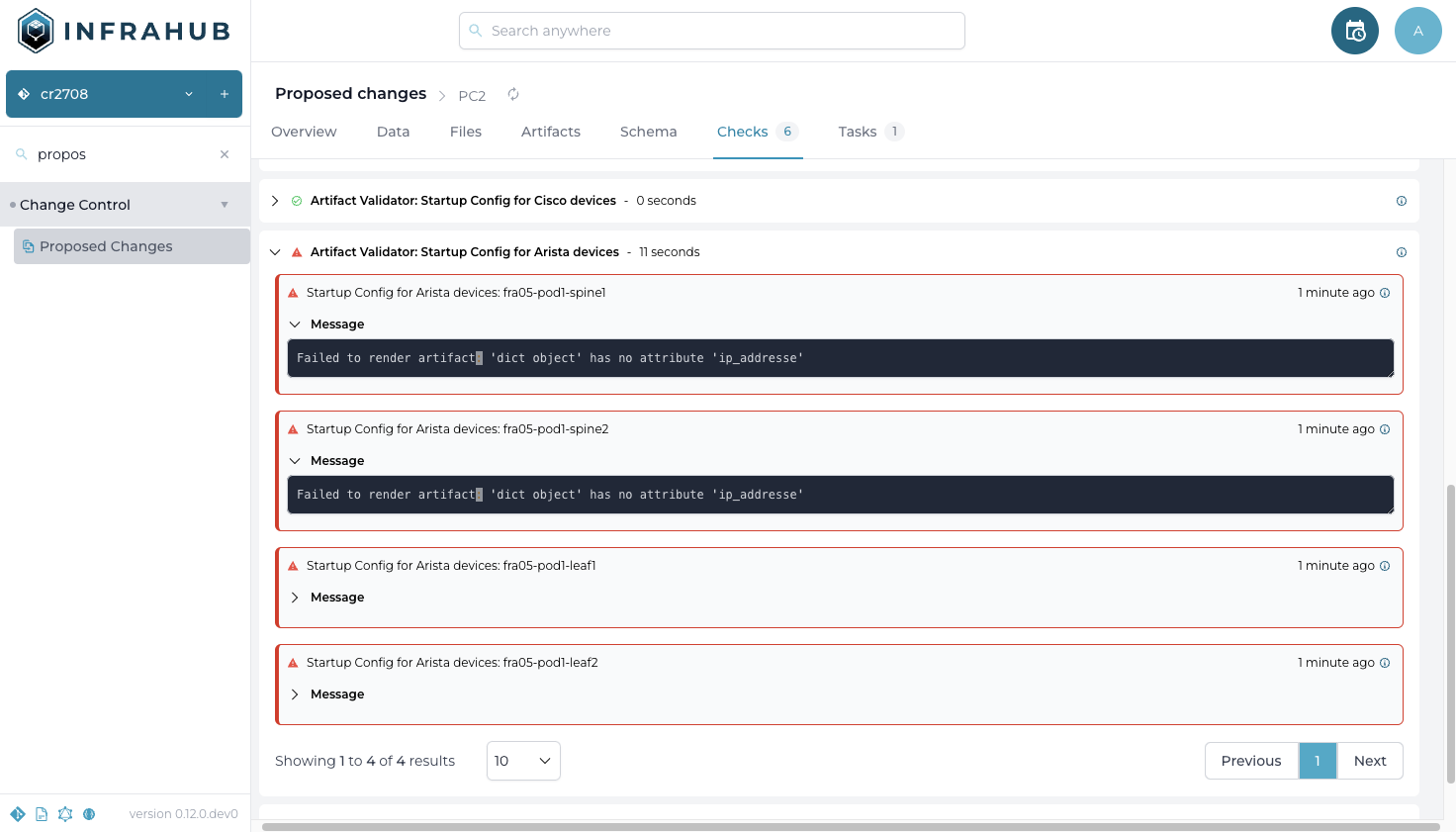Retry checks via refresh icon beside PC2

coord(513,95)
